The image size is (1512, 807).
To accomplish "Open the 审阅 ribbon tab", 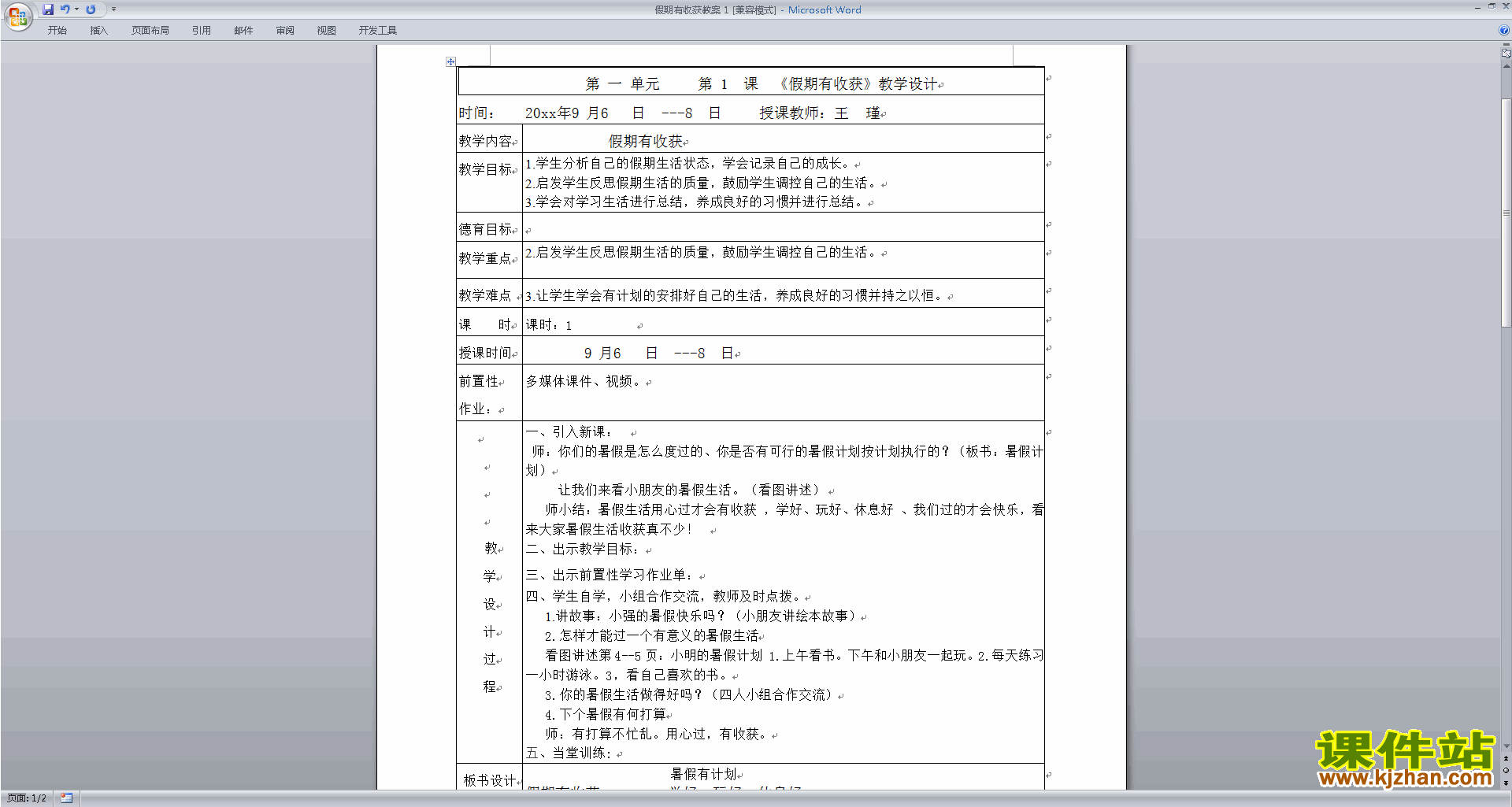I will click(285, 31).
